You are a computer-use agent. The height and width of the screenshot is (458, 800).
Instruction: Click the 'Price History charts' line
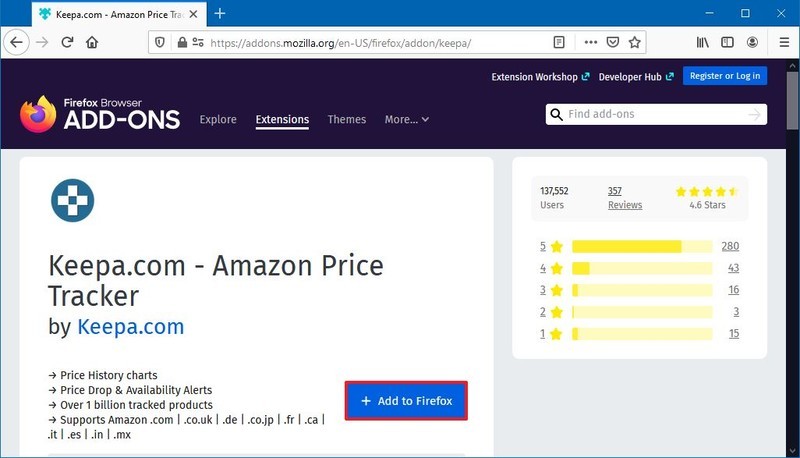coord(103,375)
